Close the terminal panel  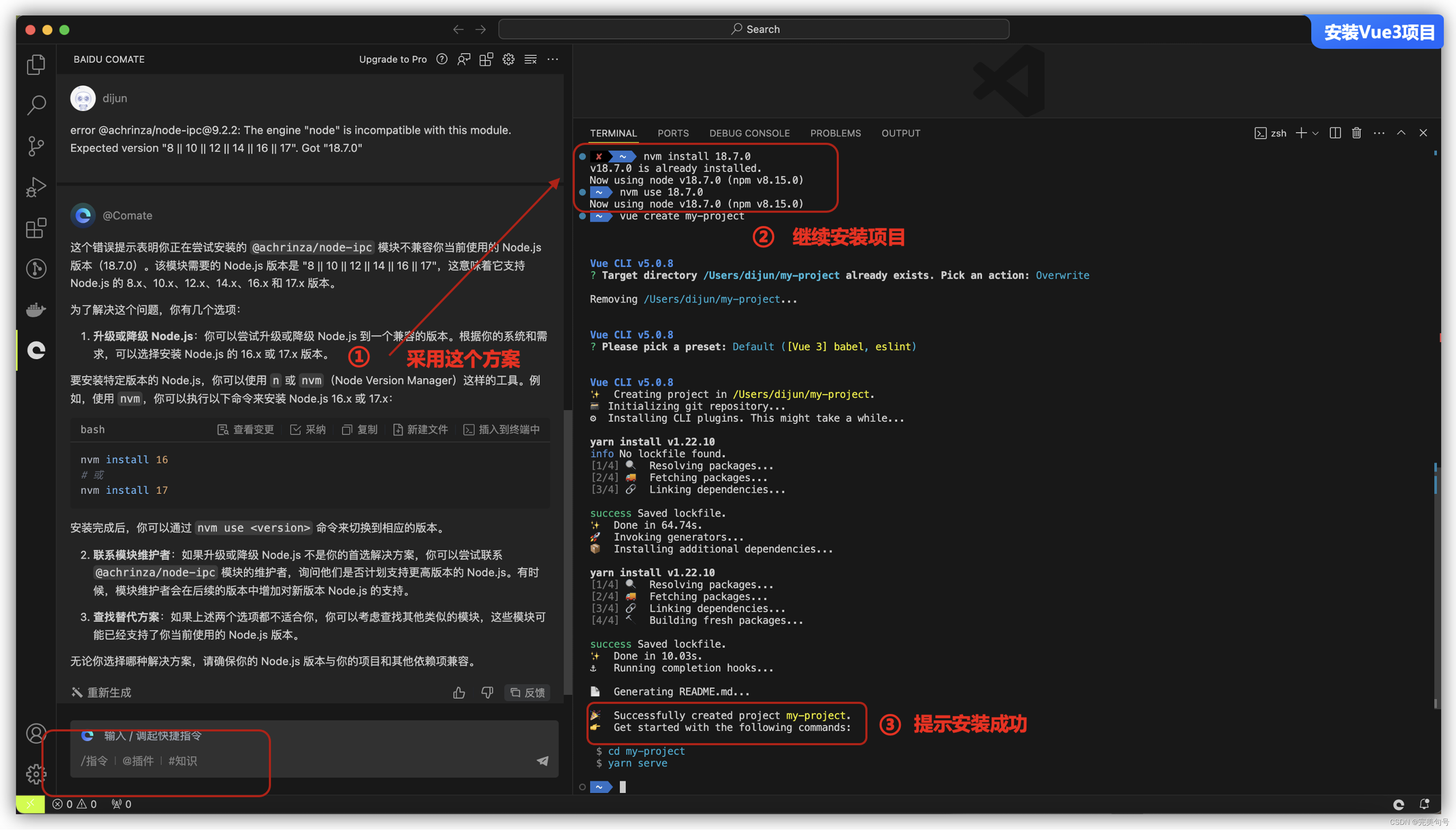(1423, 133)
